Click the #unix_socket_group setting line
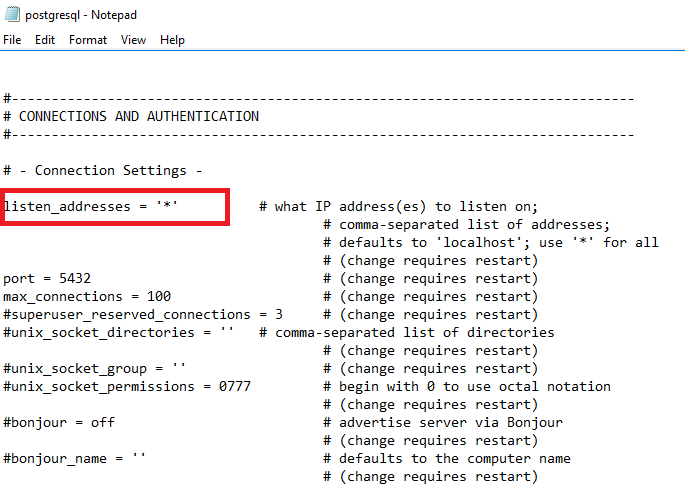685x501 pixels. point(94,369)
